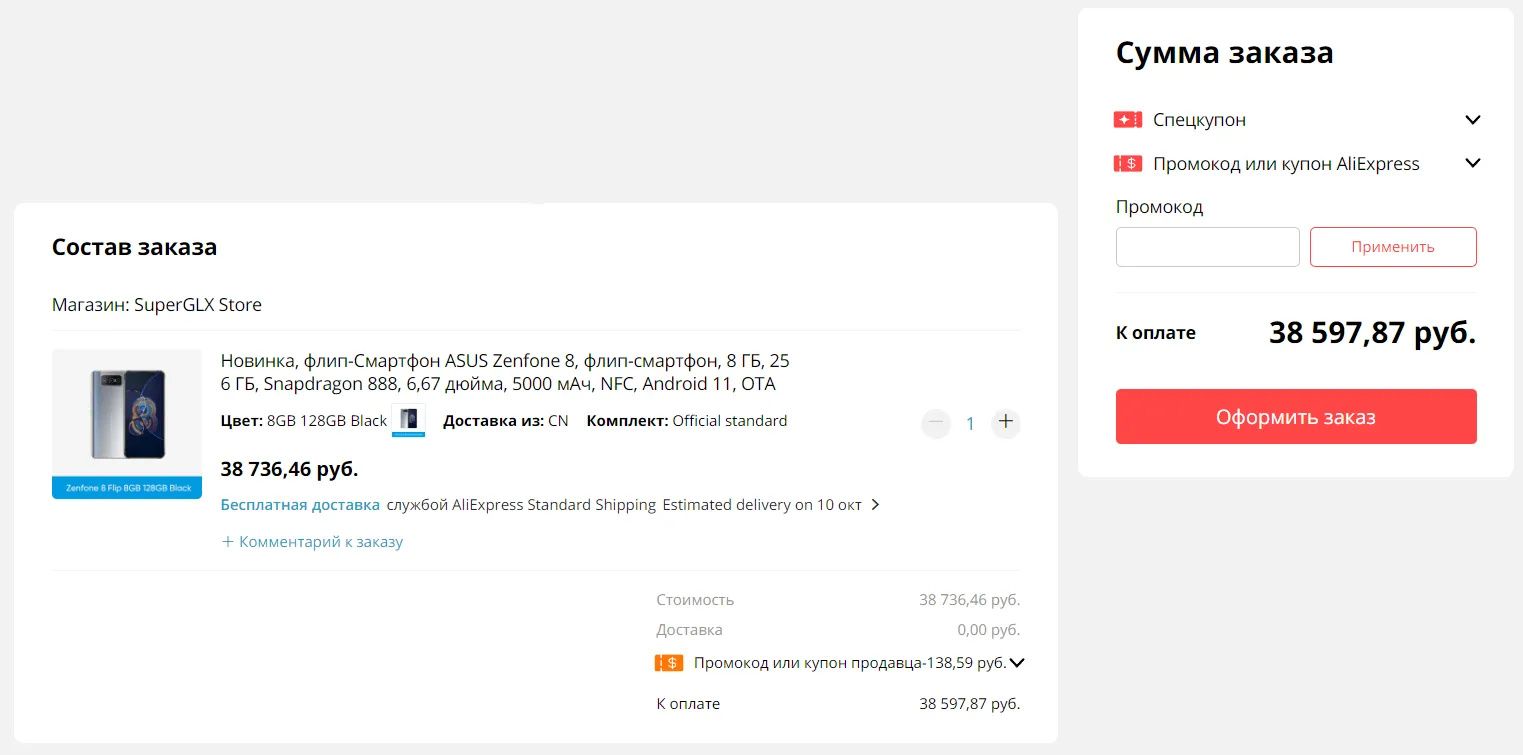Screen dimensions: 1523x755
Task: Expand the Спецкупон section chevron
Action: pyautogui.click(x=1472, y=120)
